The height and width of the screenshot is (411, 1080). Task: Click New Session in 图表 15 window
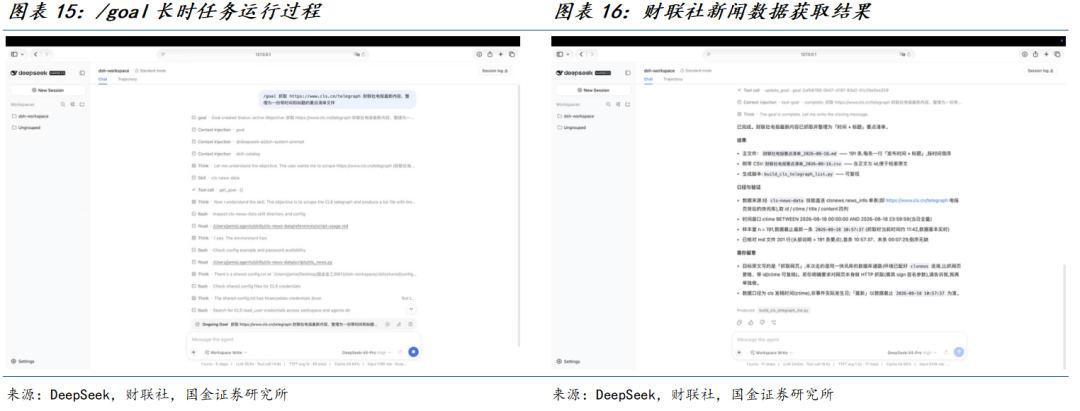pyautogui.click(x=48, y=90)
